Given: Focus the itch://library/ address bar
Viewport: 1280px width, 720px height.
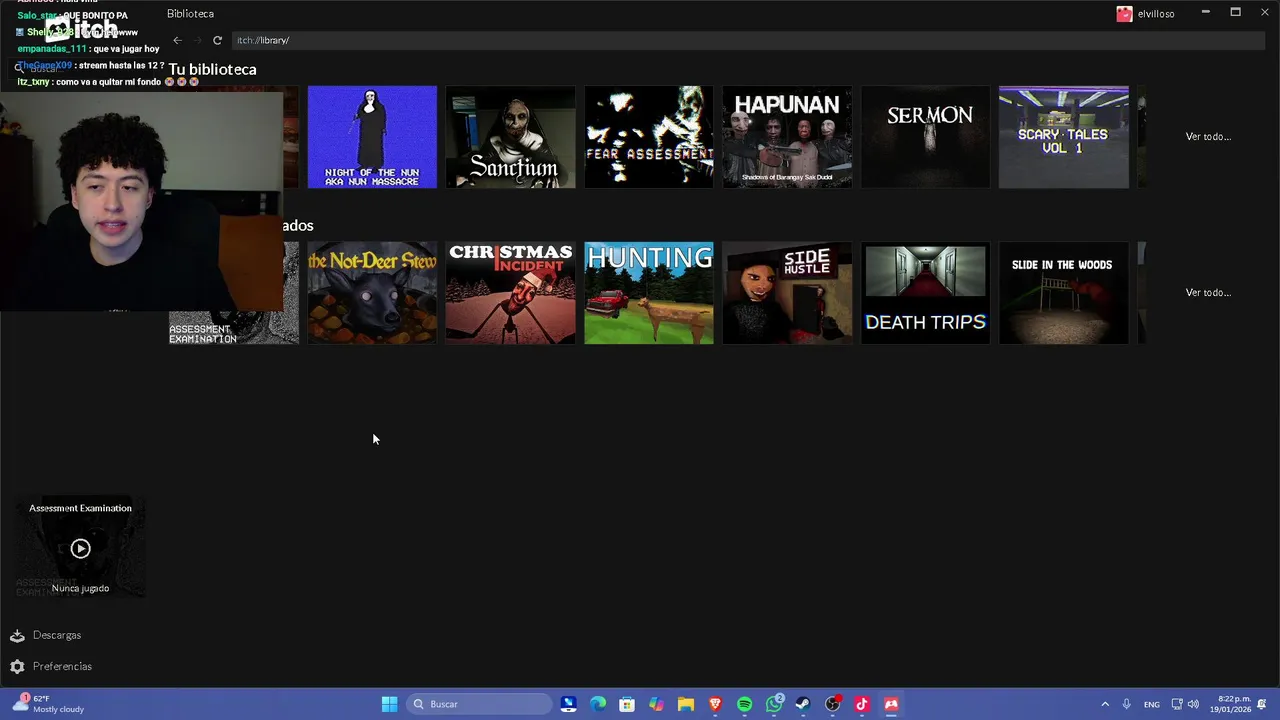Looking at the screenshot, I should pos(748,40).
